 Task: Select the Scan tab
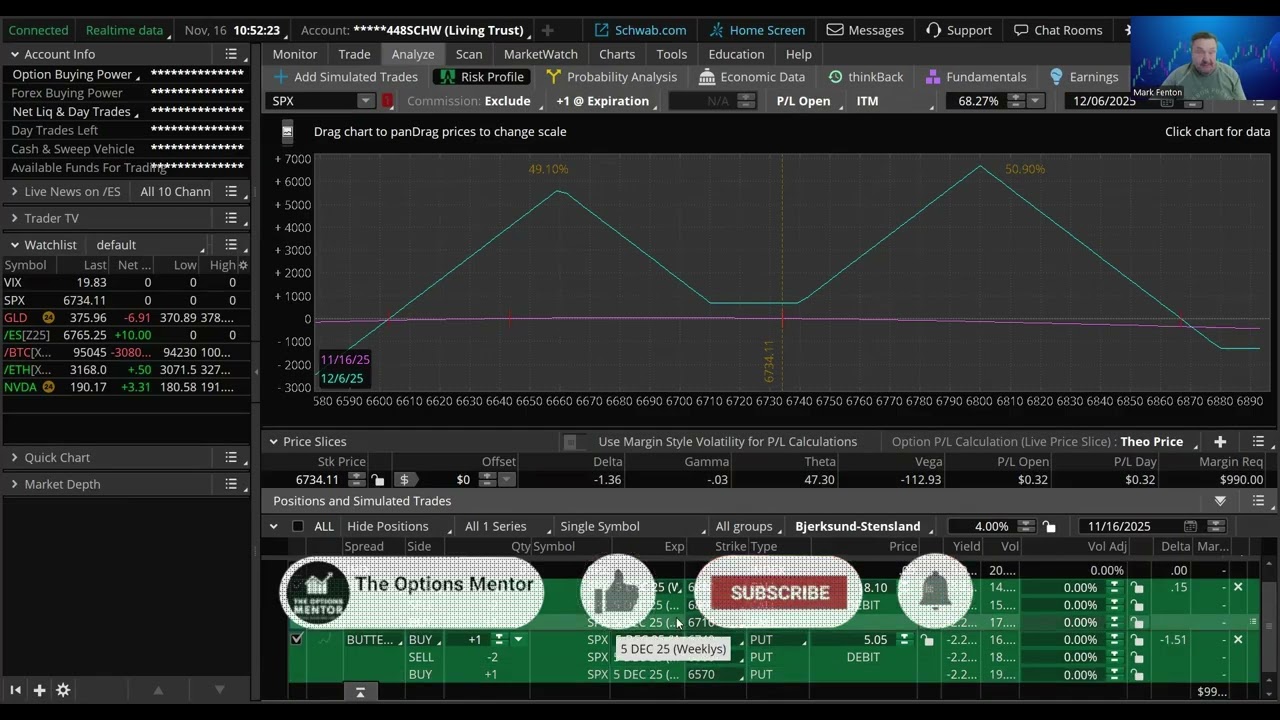click(469, 54)
